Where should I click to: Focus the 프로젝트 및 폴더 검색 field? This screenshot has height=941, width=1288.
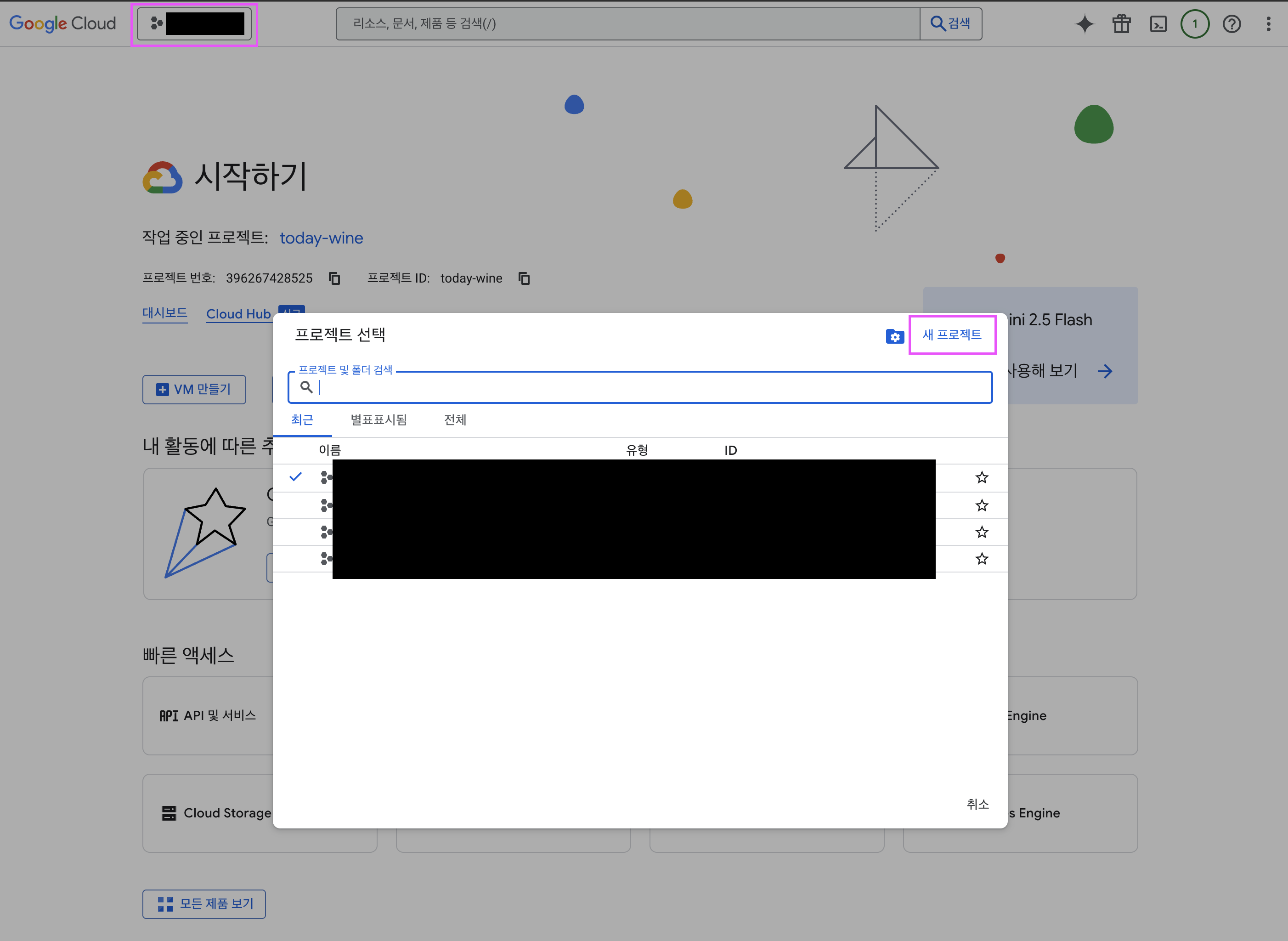[649, 387]
